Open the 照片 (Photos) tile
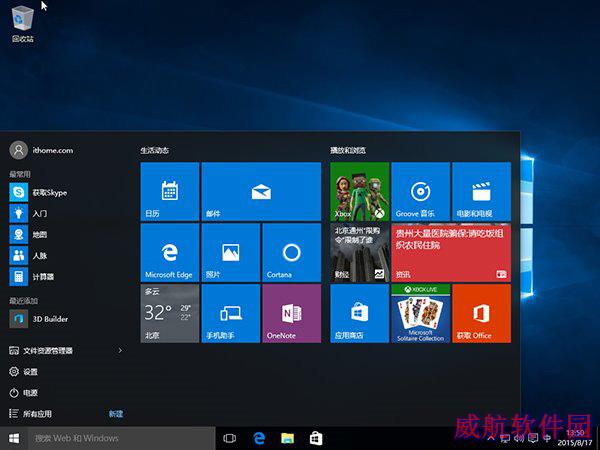 tap(231, 253)
